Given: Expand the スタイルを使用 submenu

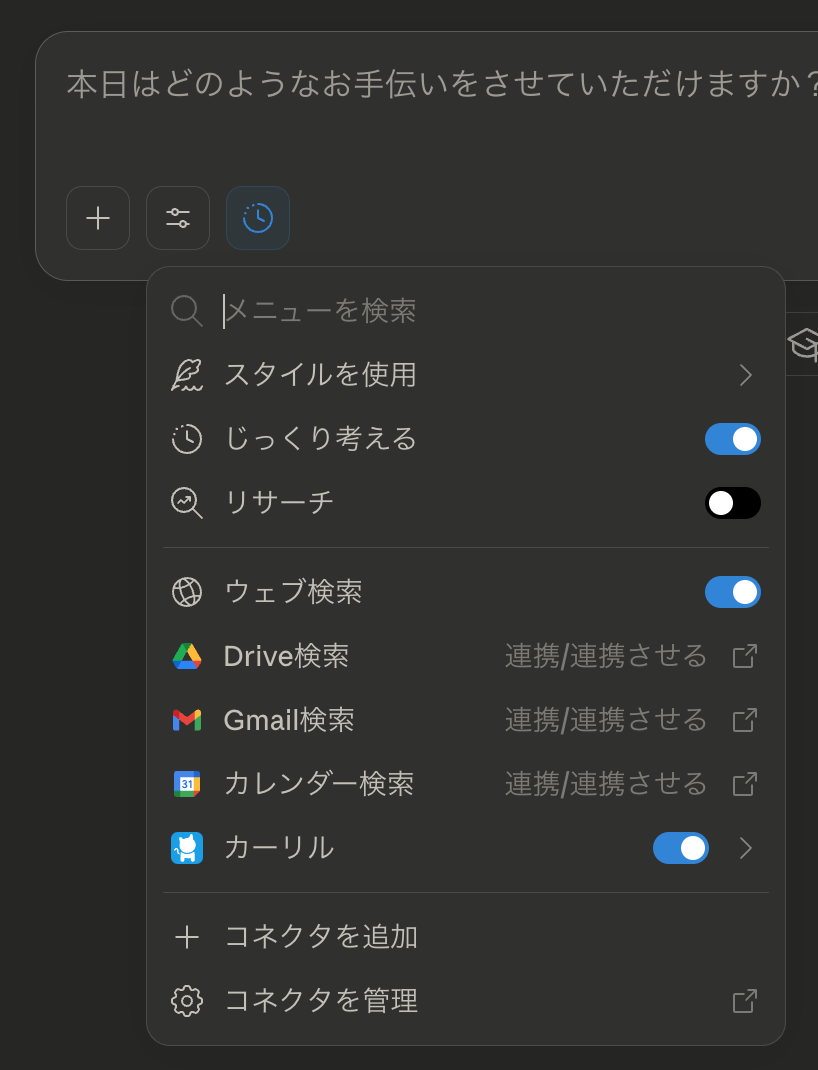Looking at the screenshot, I should [x=744, y=375].
